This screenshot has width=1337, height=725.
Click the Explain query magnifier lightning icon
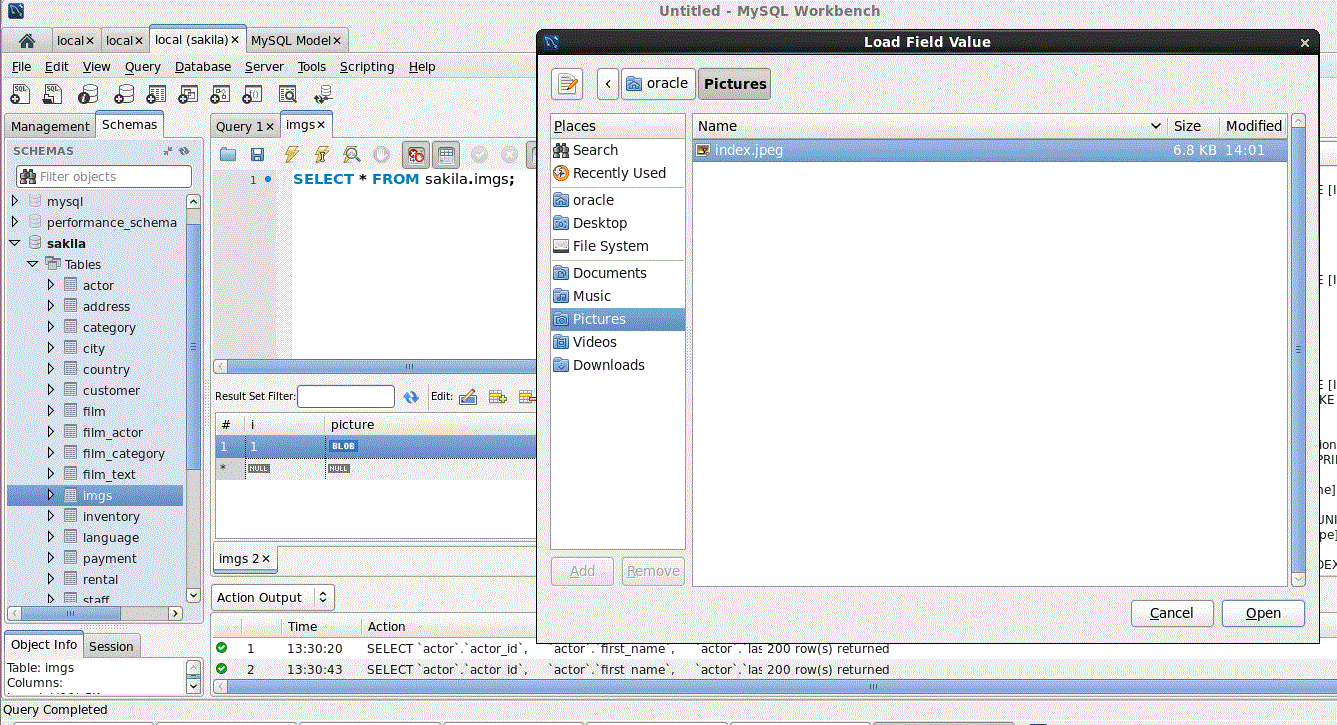tap(352, 154)
